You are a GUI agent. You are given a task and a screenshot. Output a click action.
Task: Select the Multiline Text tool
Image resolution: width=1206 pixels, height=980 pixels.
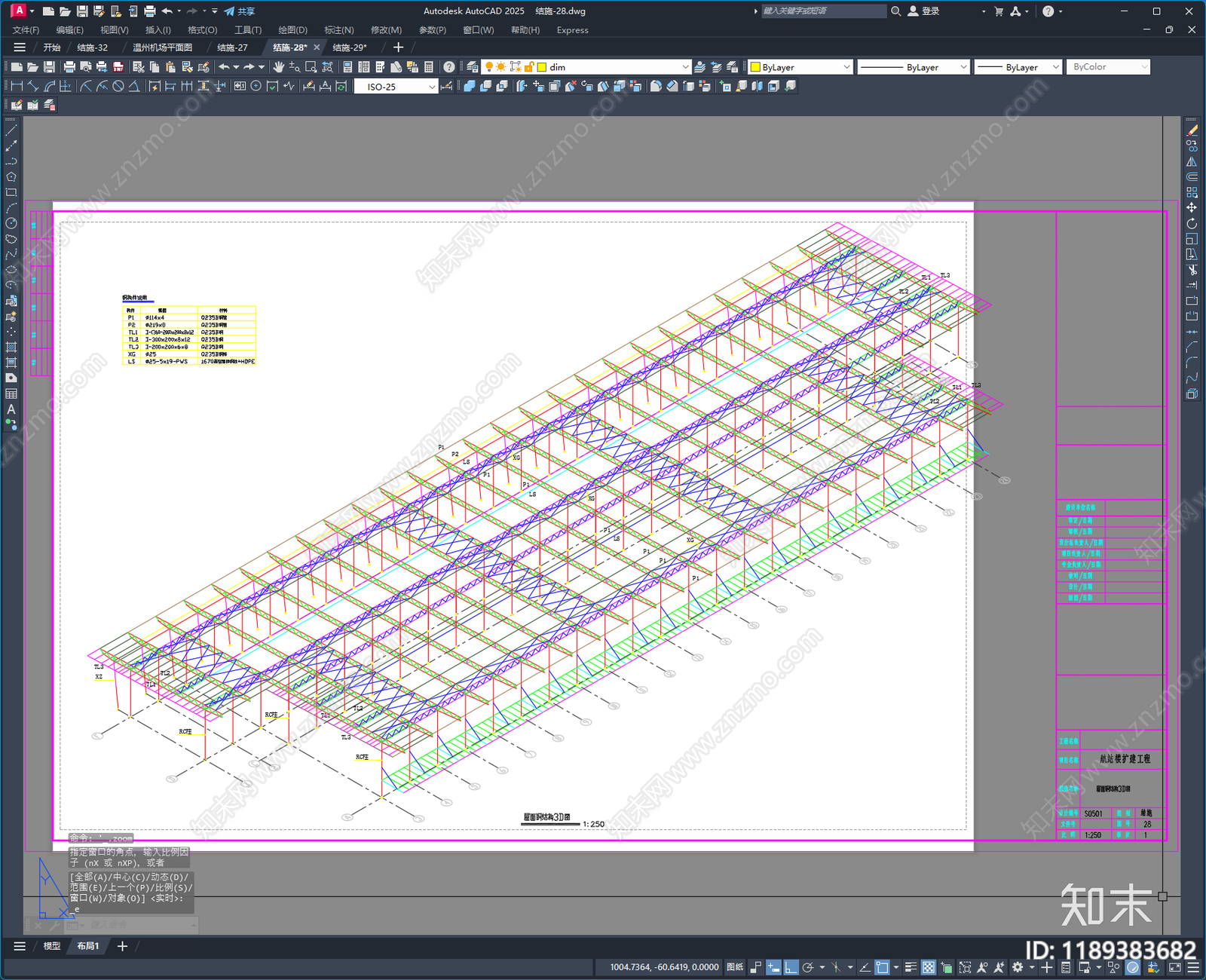[11, 409]
